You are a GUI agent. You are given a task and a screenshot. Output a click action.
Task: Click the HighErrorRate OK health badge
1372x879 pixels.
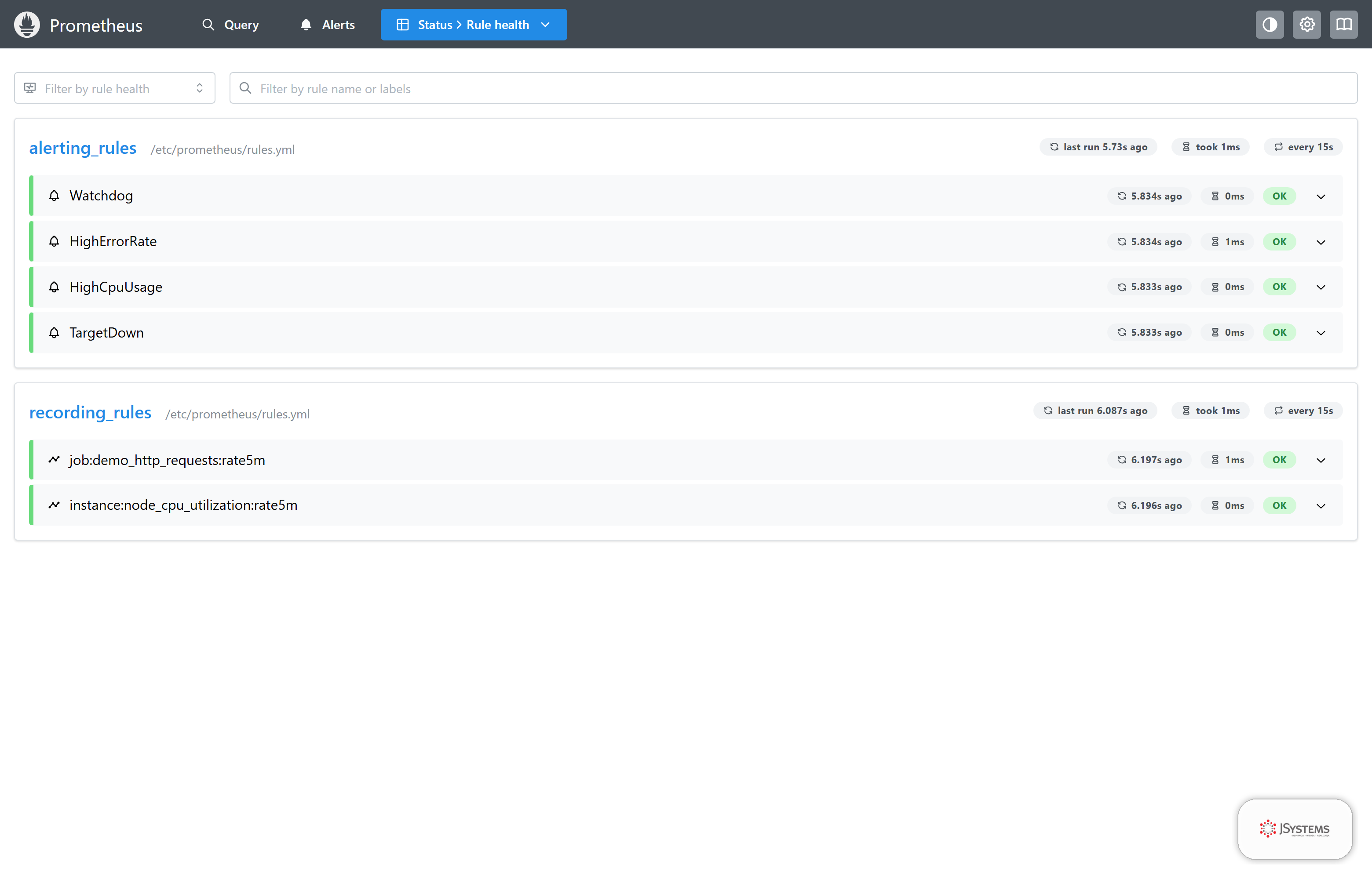point(1280,241)
